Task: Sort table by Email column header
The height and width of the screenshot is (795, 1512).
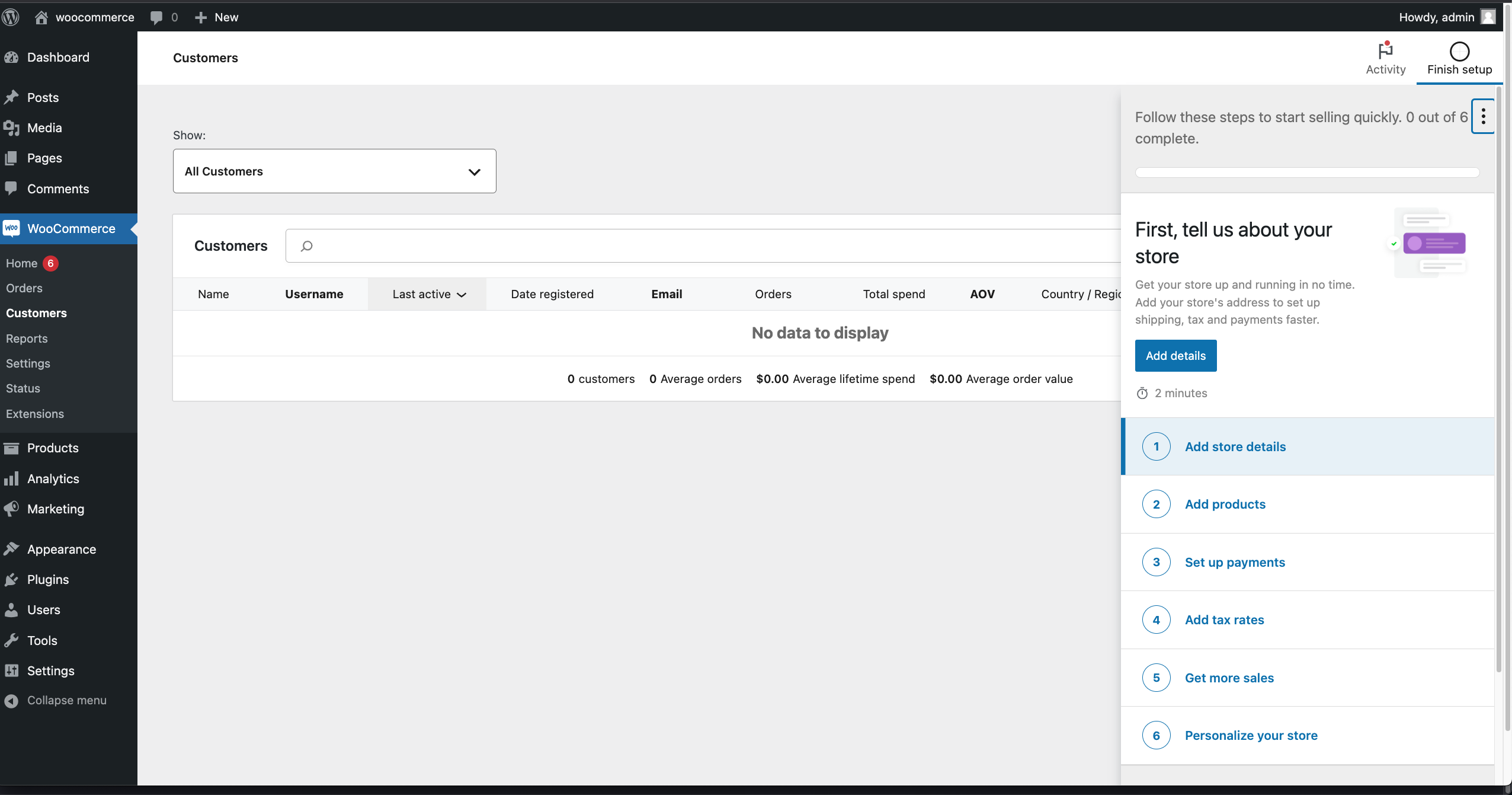Action: click(x=667, y=294)
